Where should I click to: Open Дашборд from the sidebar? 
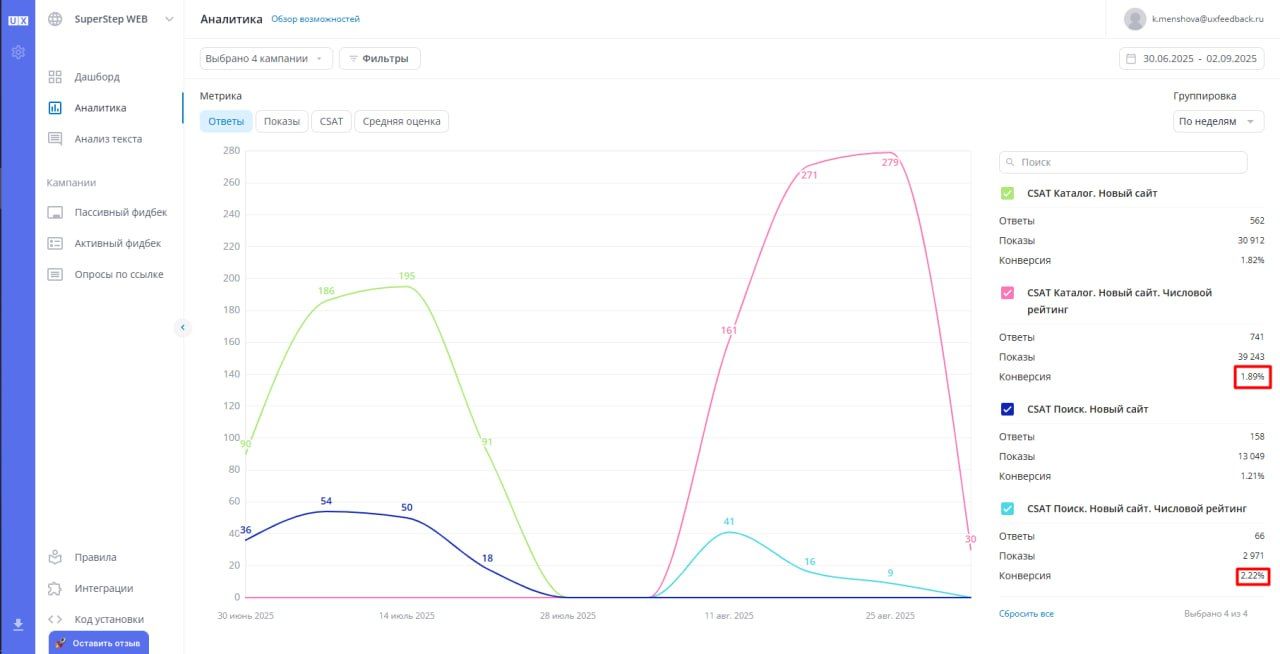[97, 77]
